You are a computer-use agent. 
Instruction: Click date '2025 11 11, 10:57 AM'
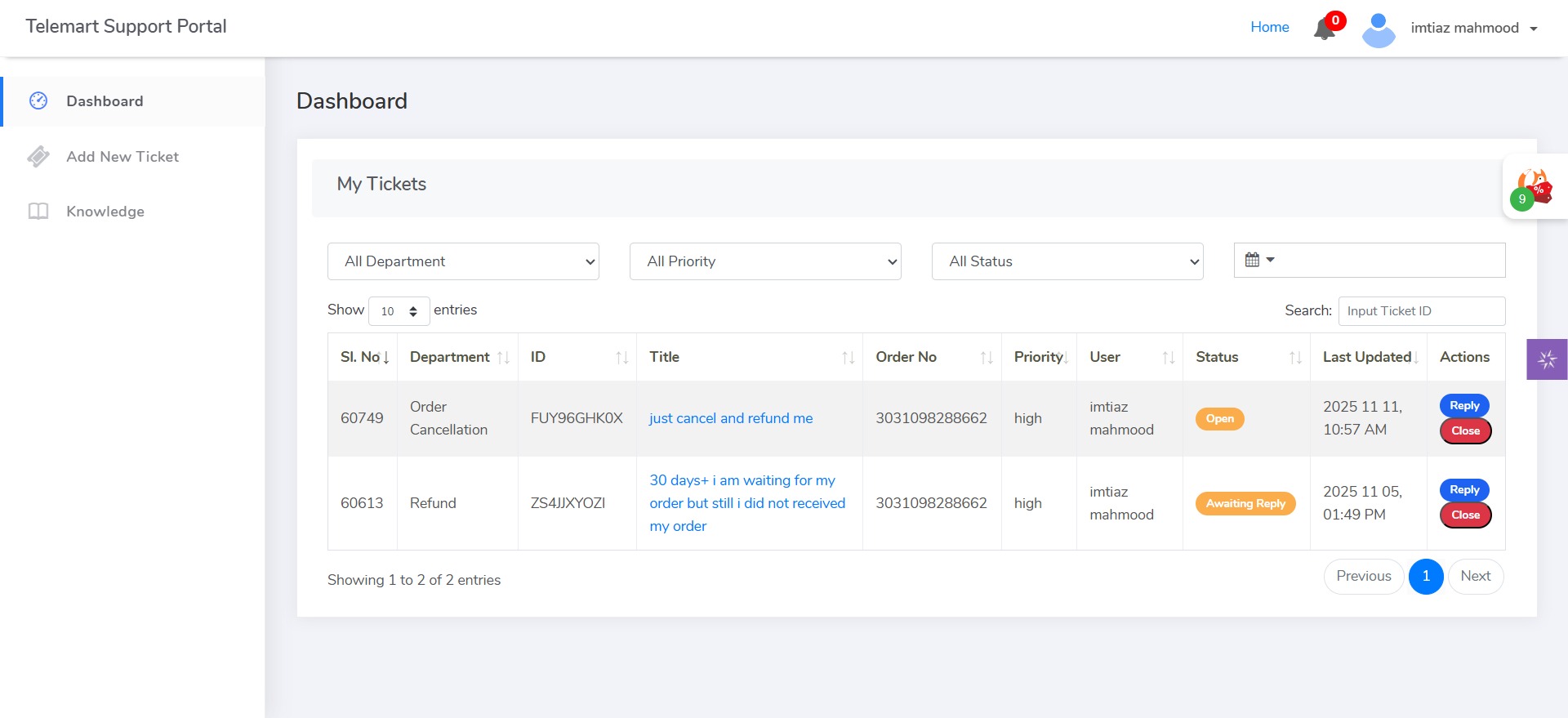pos(1362,418)
